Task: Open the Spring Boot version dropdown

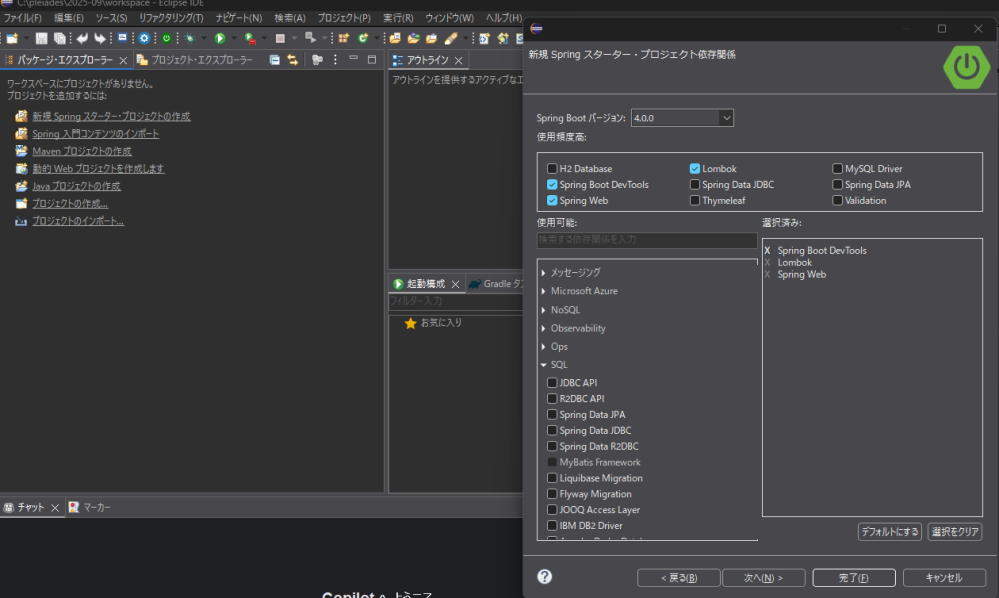Action: pos(726,118)
